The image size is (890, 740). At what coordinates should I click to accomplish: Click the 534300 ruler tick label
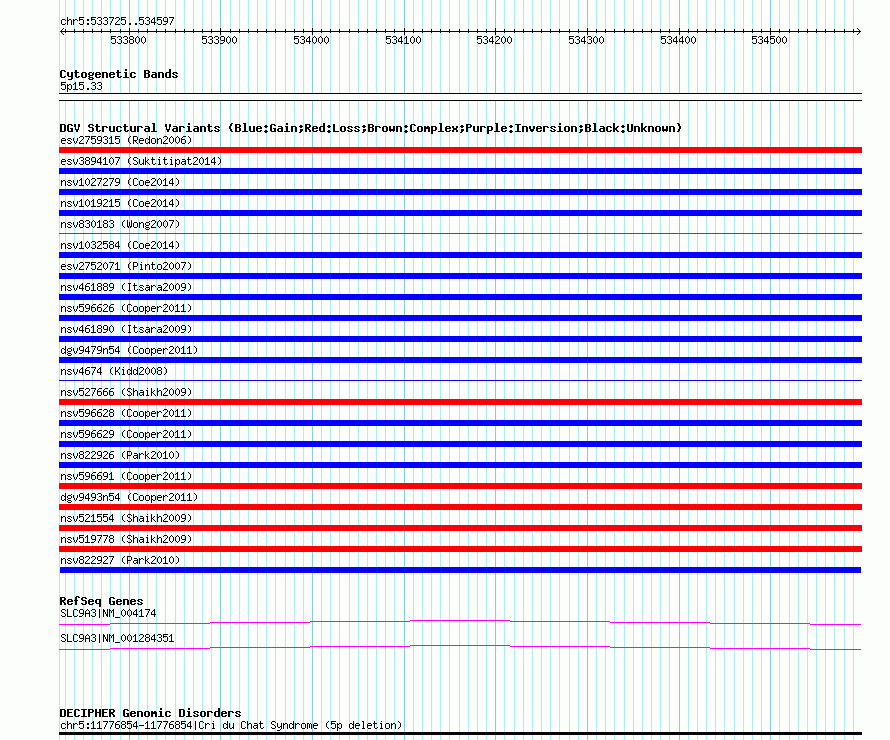(x=586, y=40)
